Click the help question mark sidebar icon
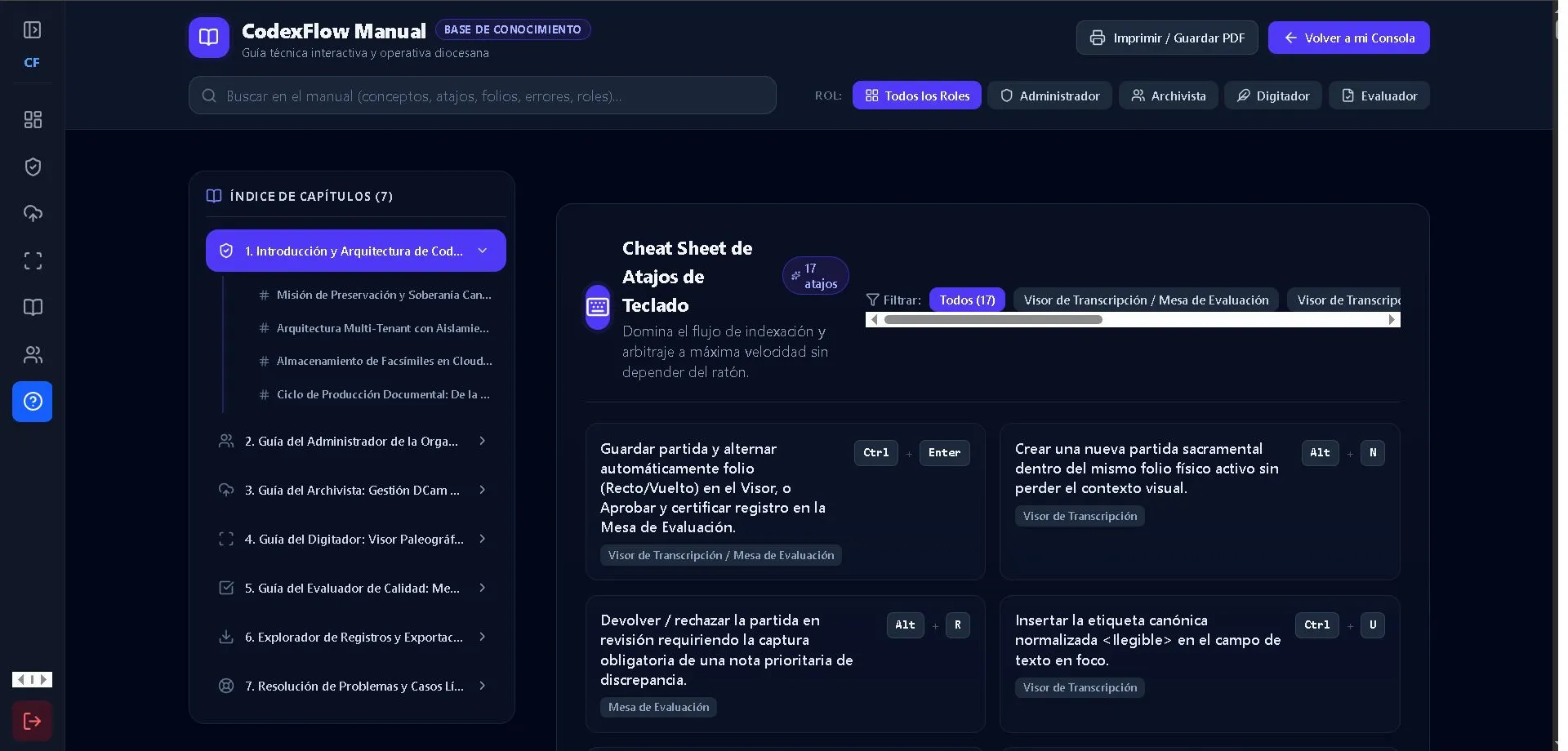 pos(33,402)
